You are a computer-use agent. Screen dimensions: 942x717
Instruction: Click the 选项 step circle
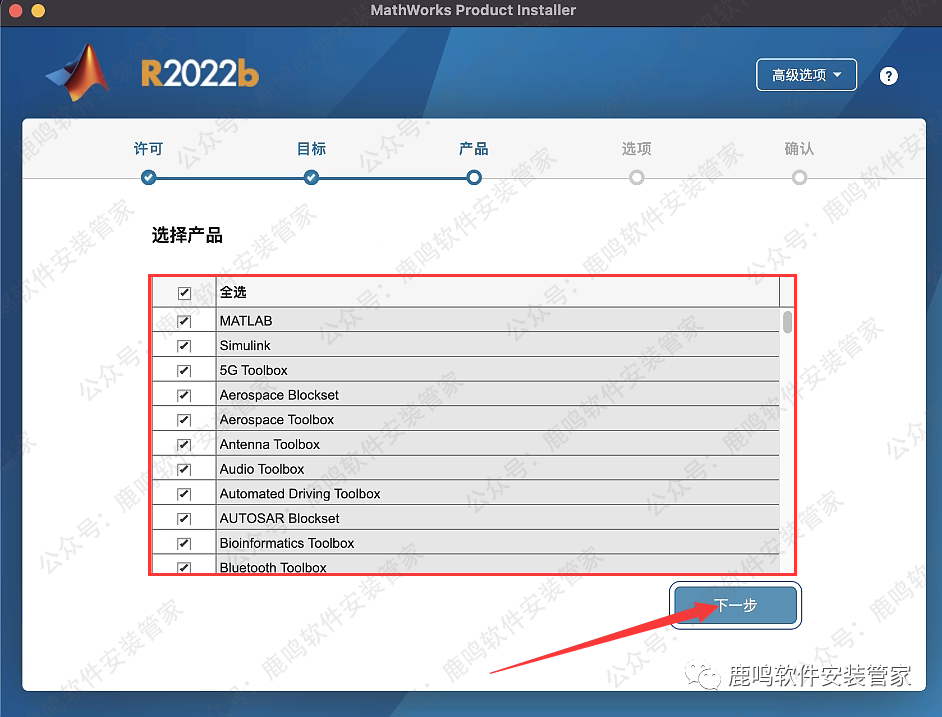coord(636,178)
